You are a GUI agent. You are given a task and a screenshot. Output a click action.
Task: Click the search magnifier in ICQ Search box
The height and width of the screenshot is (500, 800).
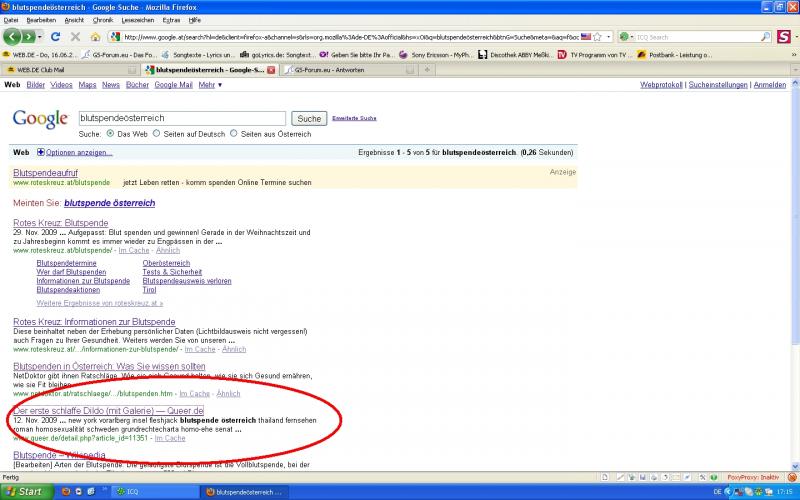[x=765, y=37]
